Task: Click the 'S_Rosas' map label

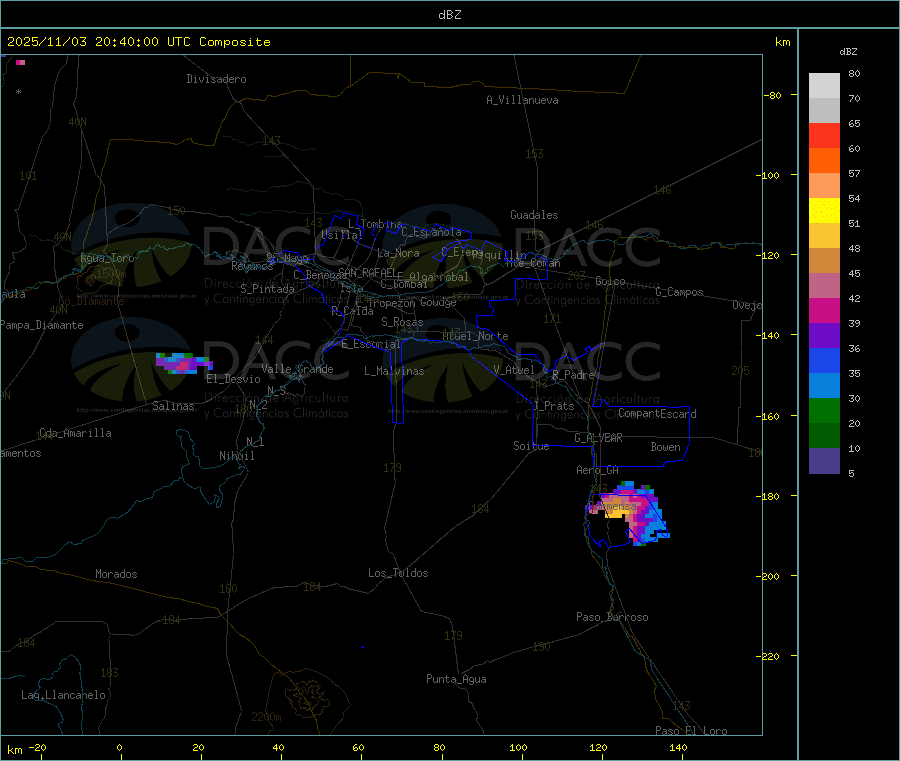Action: [x=402, y=322]
